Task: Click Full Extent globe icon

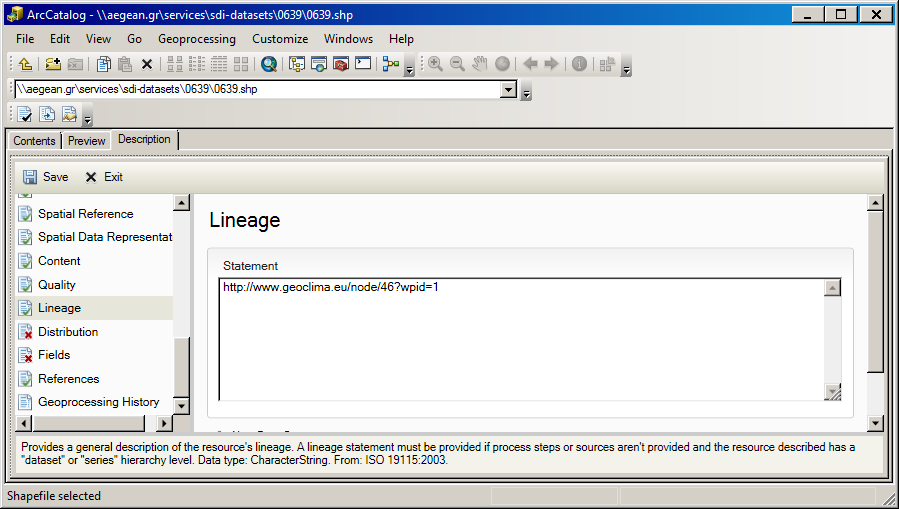Action: point(502,64)
